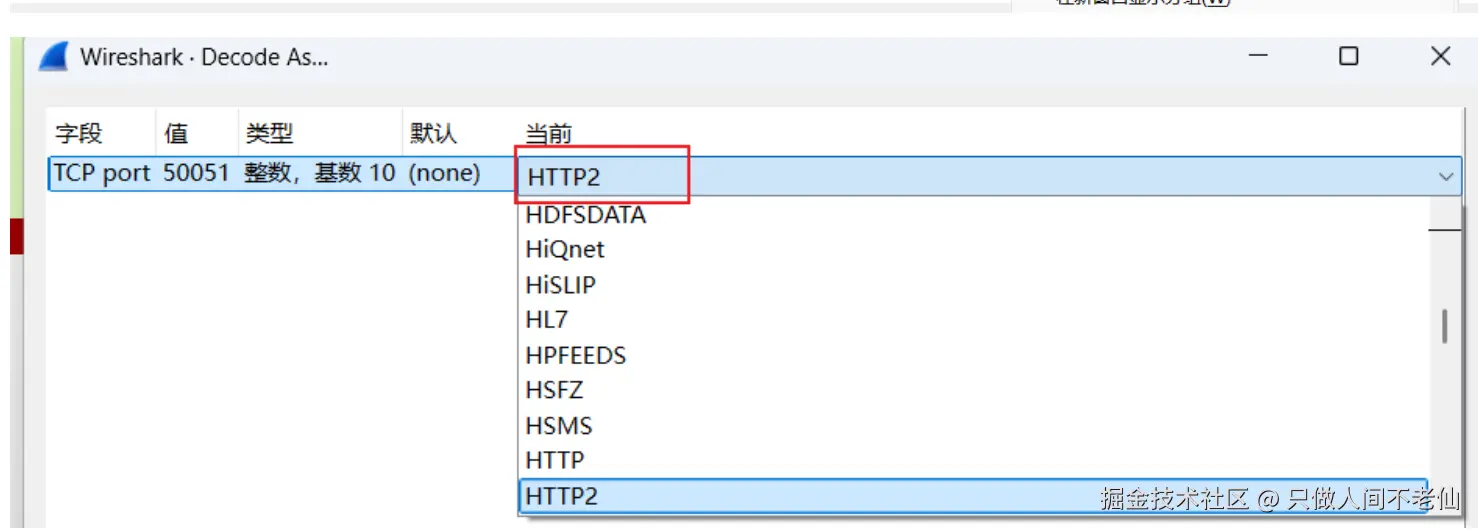Click the 整数，基数 10 type cell

320,173
